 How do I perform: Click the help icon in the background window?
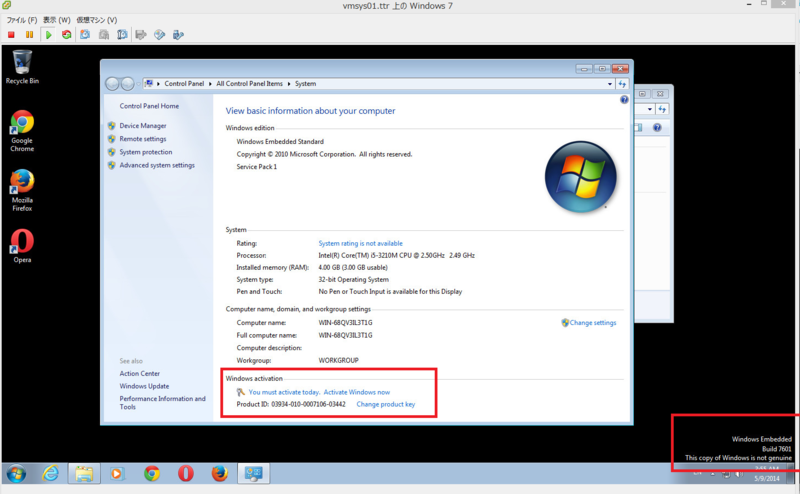pyautogui.click(x=657, y=128)
